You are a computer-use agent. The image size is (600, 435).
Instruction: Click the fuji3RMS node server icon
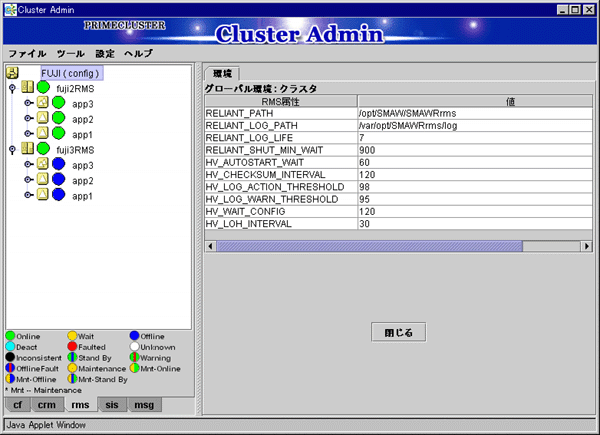28,149
